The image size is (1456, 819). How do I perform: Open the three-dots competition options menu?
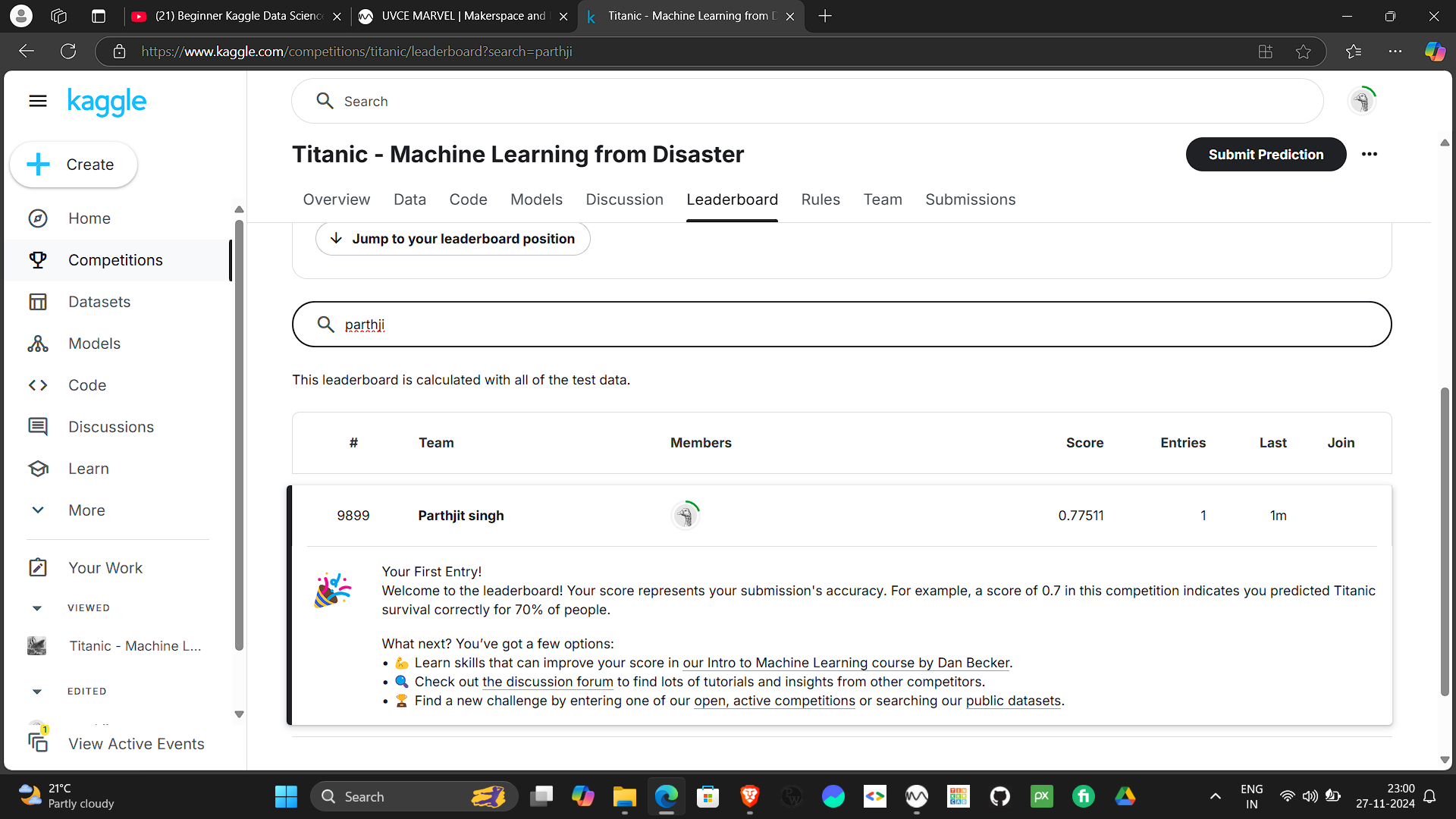pos(1369,154)
